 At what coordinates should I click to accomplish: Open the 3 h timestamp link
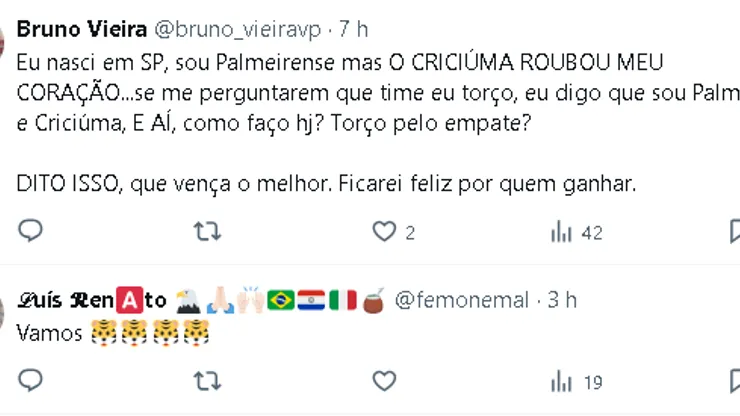pos(562,300)
